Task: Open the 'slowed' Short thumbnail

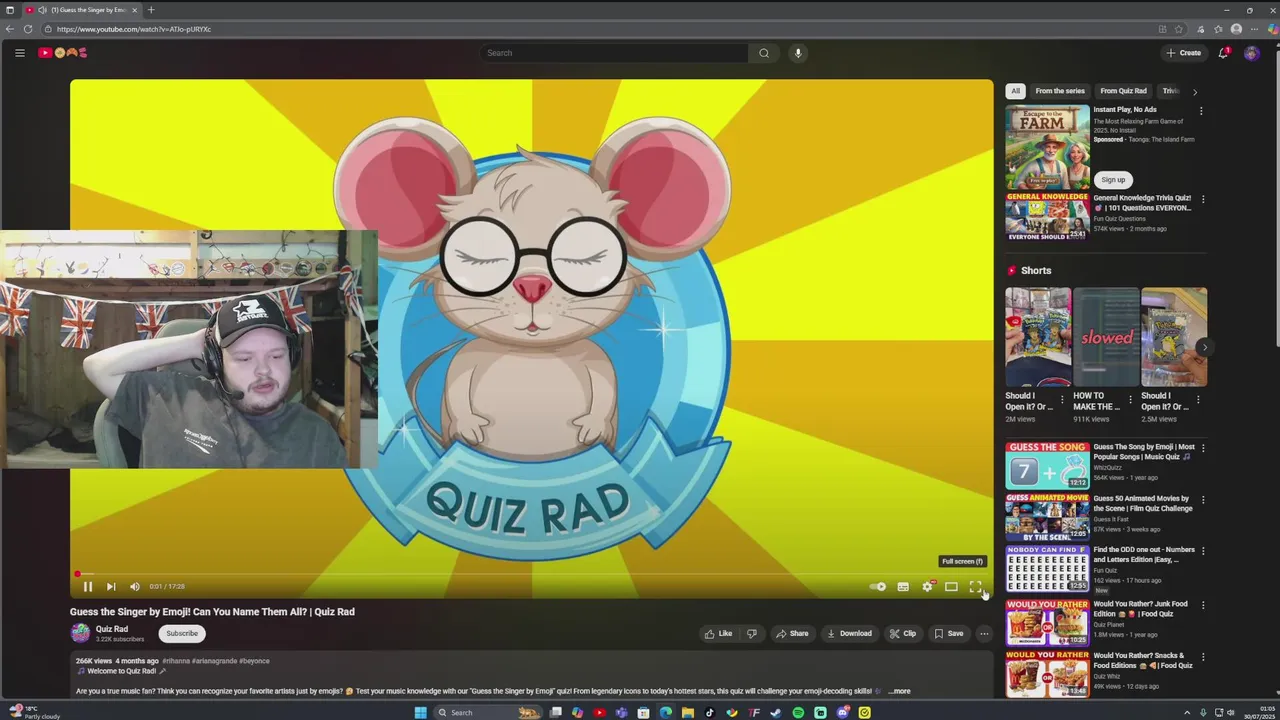Action: tap(1106, 337)
